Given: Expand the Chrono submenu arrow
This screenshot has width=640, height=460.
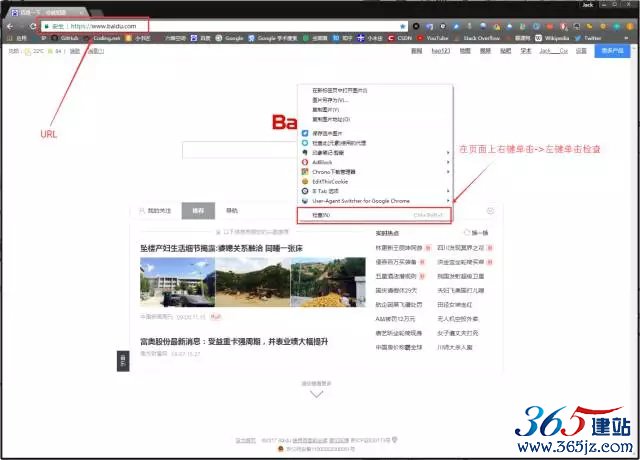Looking at the screenshot, I should [448, 172].
